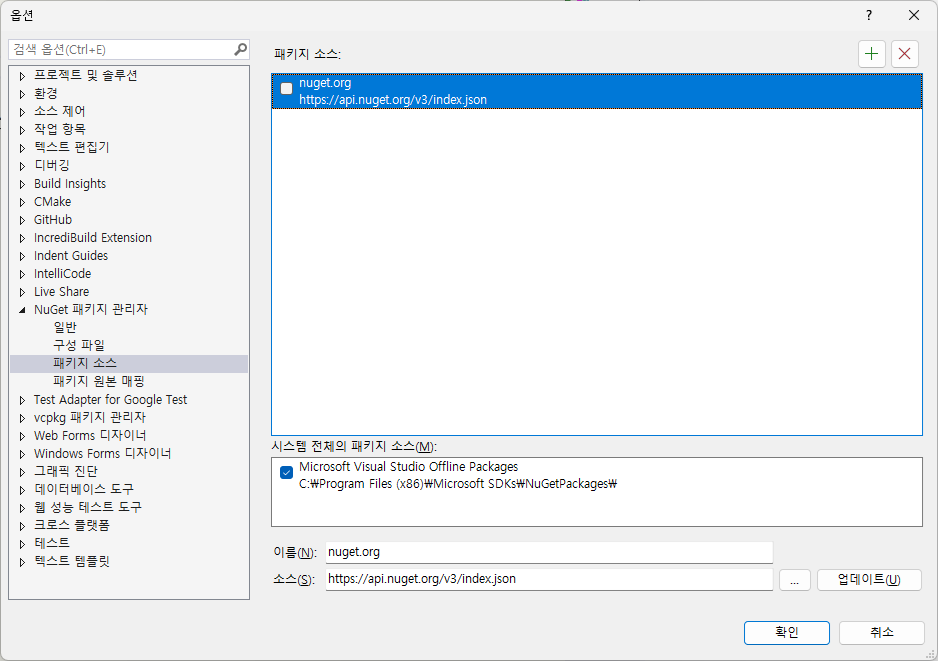Open the 패키지 원본 매핑 page
The height and width of the screenshot is (661, 938).
point(99,381)
